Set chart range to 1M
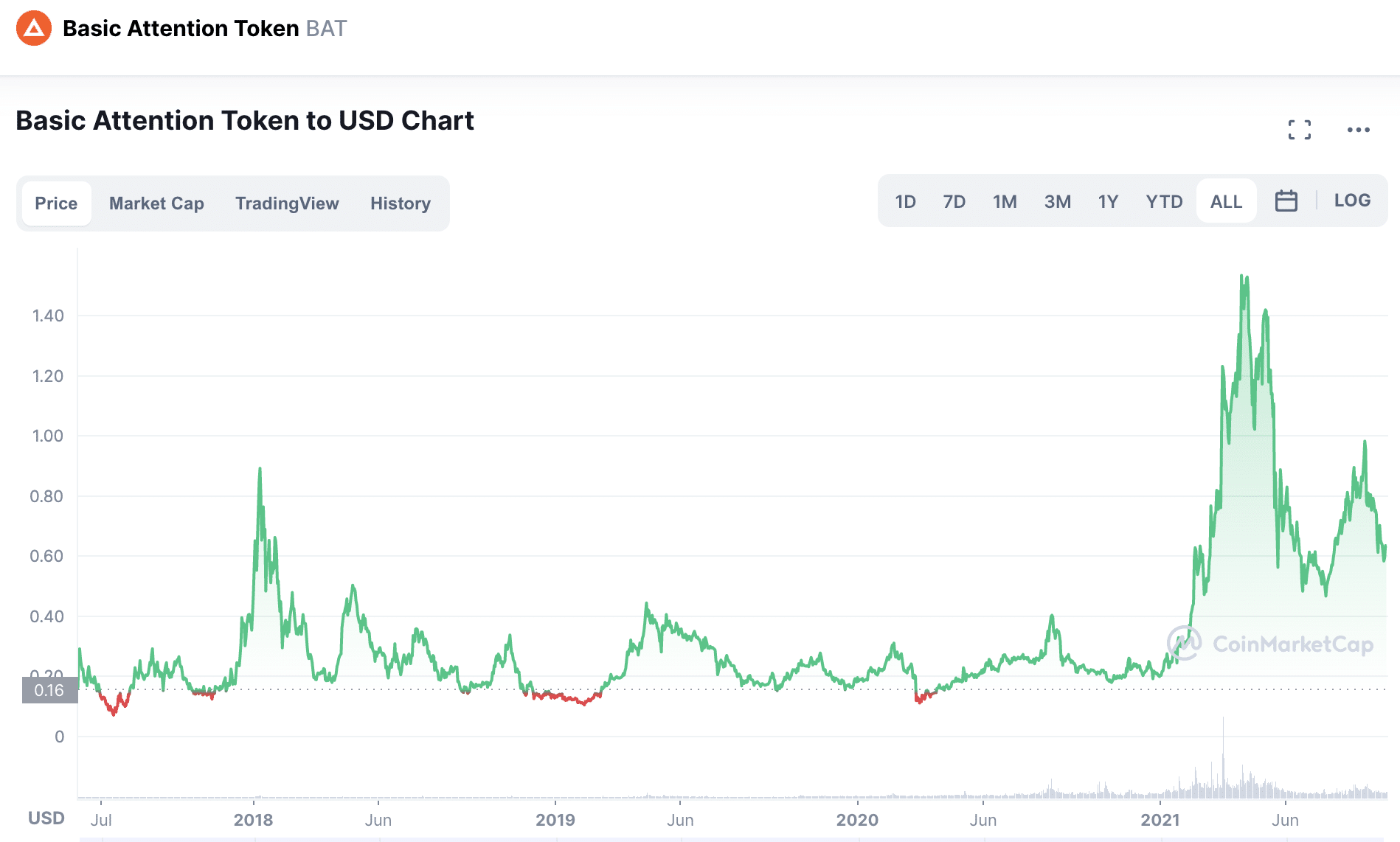Image resolution: width=1400 pixels, height=842 pixels. tap(1005, 201)
